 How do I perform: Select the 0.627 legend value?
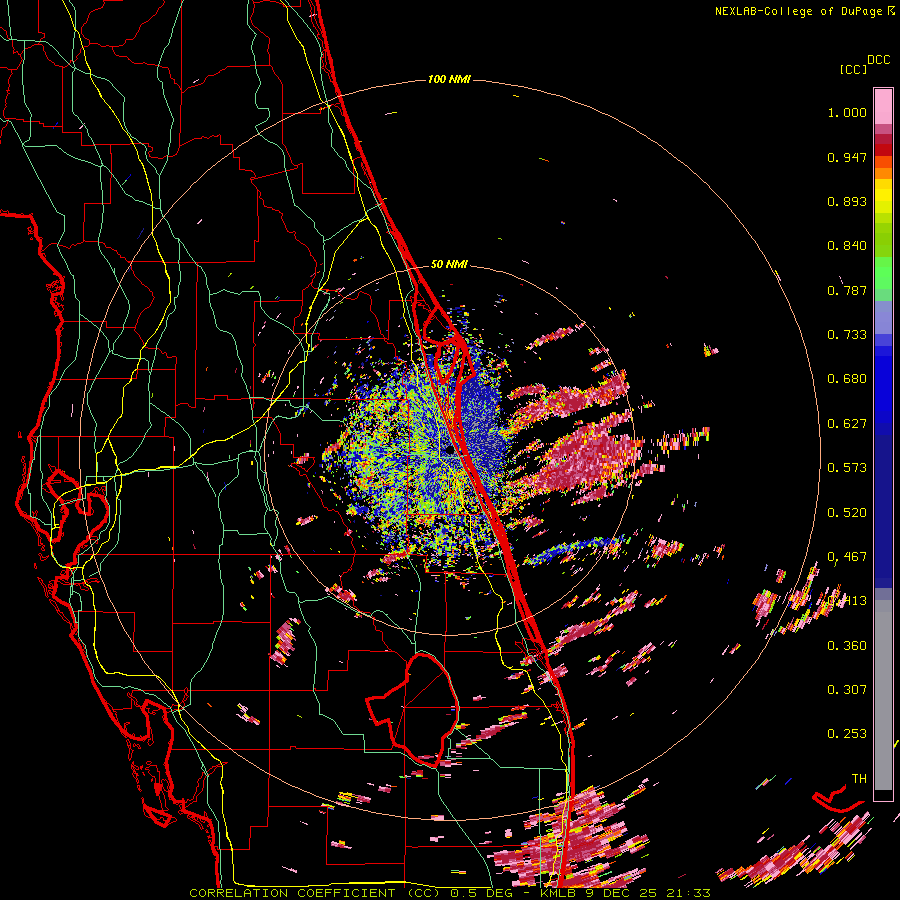point(847,424)
